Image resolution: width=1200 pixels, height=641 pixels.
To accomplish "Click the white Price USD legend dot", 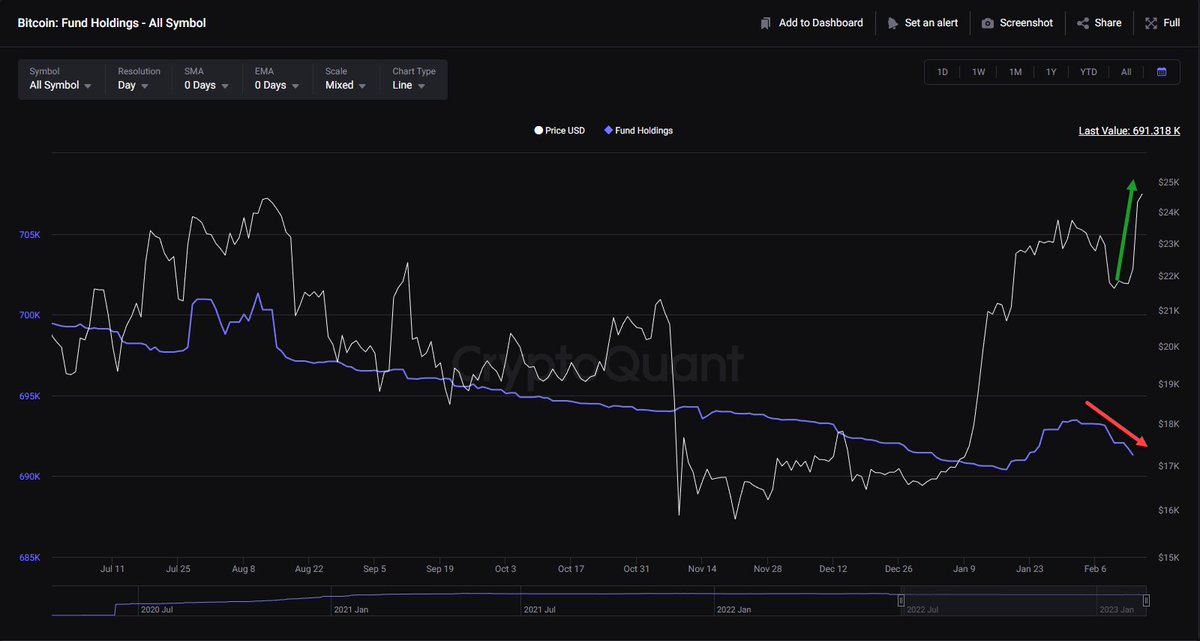I will tap(538, 131).
